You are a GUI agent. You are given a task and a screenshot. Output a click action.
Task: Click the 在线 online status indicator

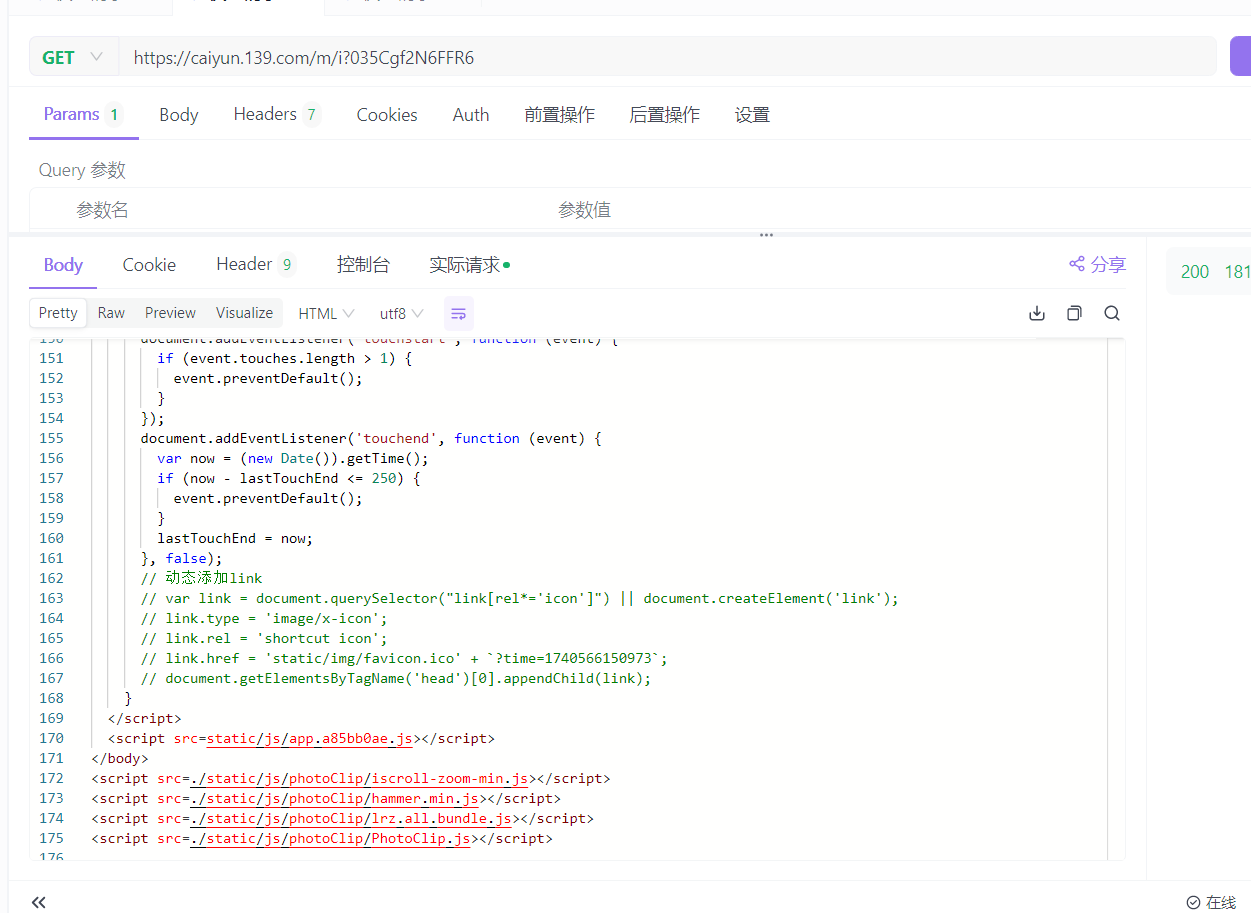[x=1211, y=902]
